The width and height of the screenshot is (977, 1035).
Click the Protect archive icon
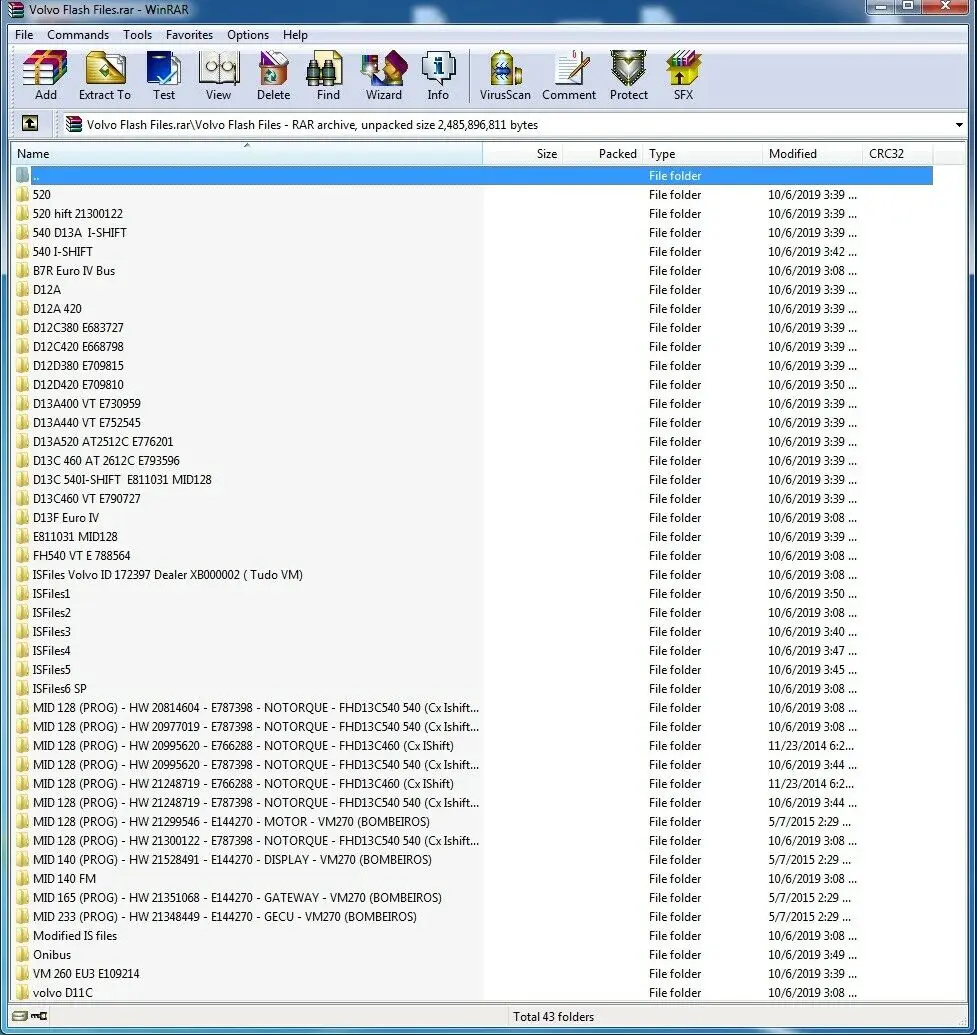click(628, 75)
